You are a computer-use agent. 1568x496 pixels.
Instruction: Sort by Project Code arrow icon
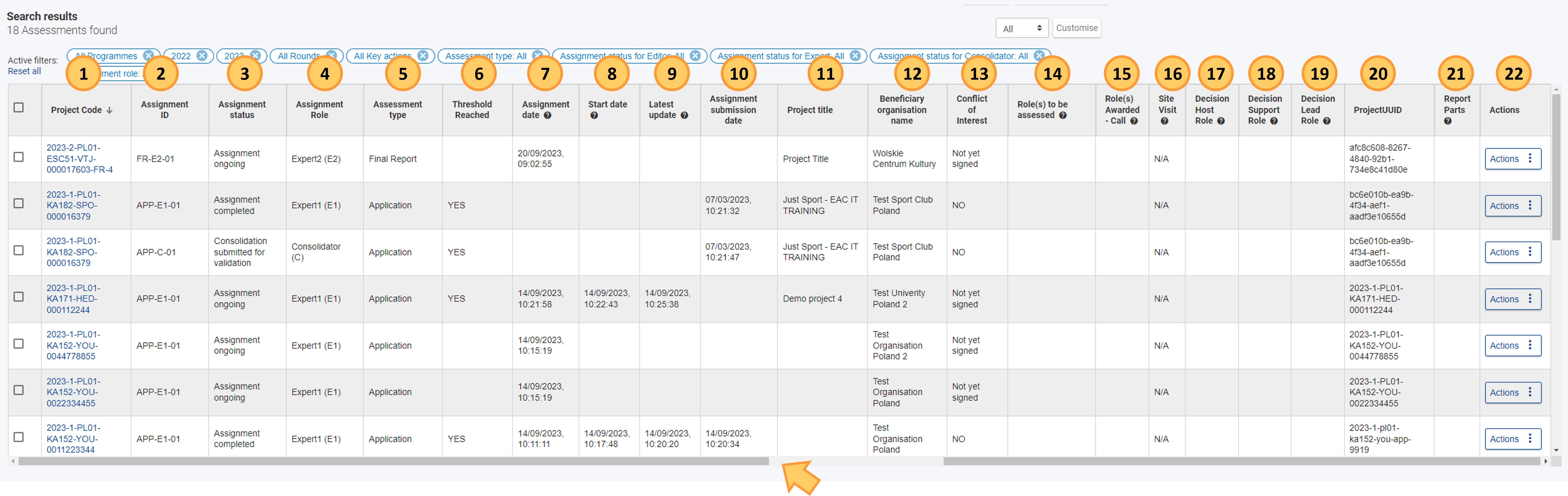click(x=110, y=110)
